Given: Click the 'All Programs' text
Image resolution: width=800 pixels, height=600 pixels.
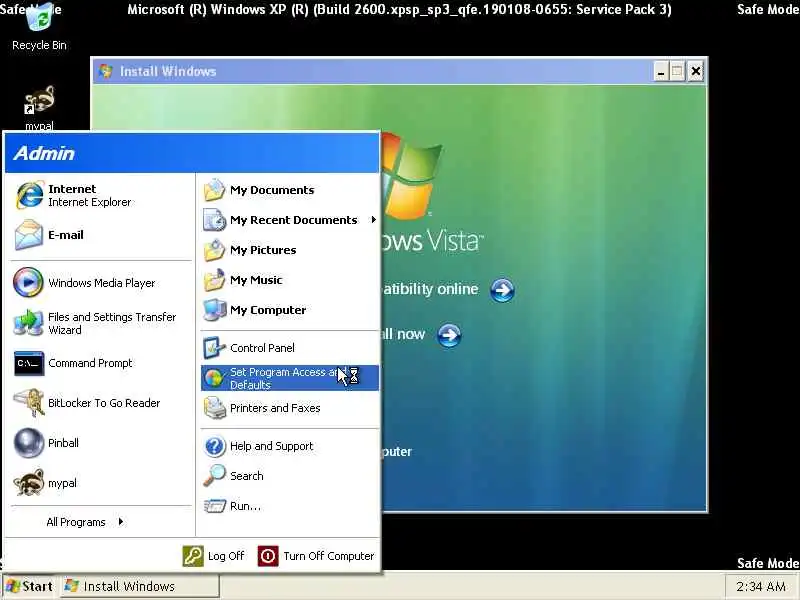Looking at the screenshot, I should coord(76,522).
